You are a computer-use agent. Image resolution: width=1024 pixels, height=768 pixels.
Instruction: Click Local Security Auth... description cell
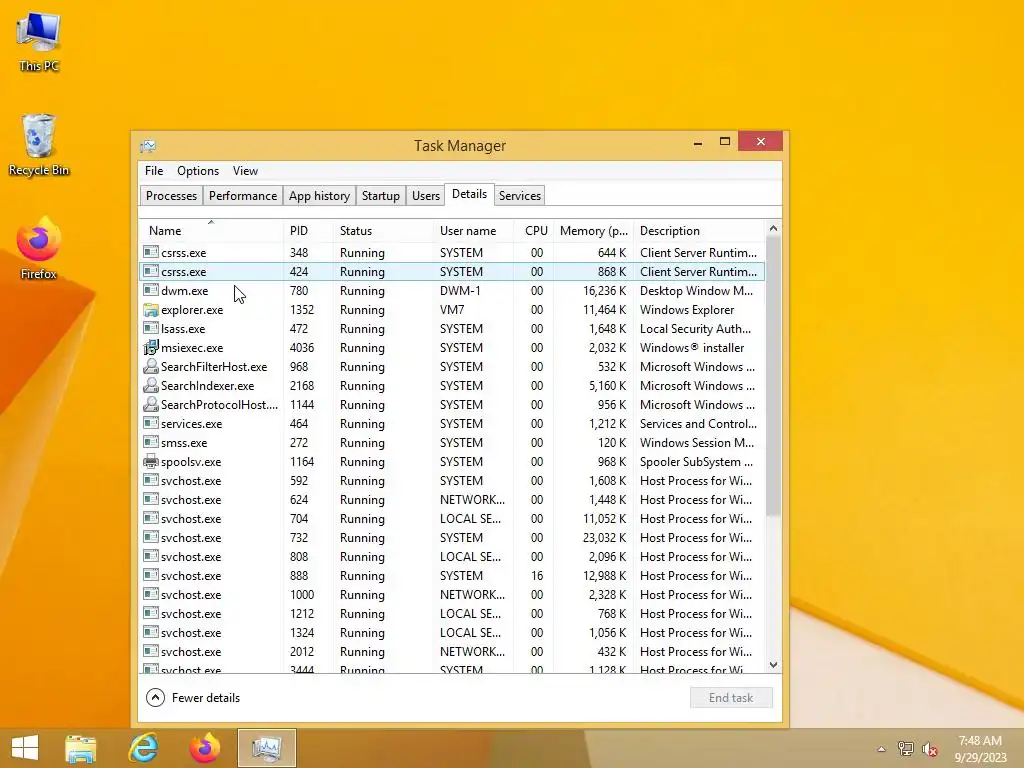click(696, 328)
